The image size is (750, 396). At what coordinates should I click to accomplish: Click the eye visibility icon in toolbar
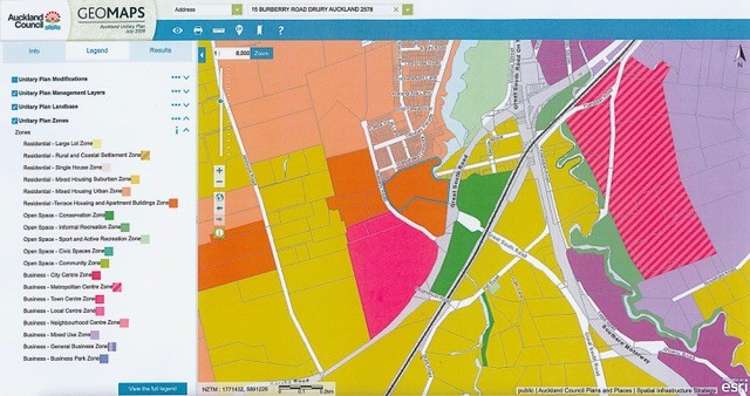[x=177, y=31]
